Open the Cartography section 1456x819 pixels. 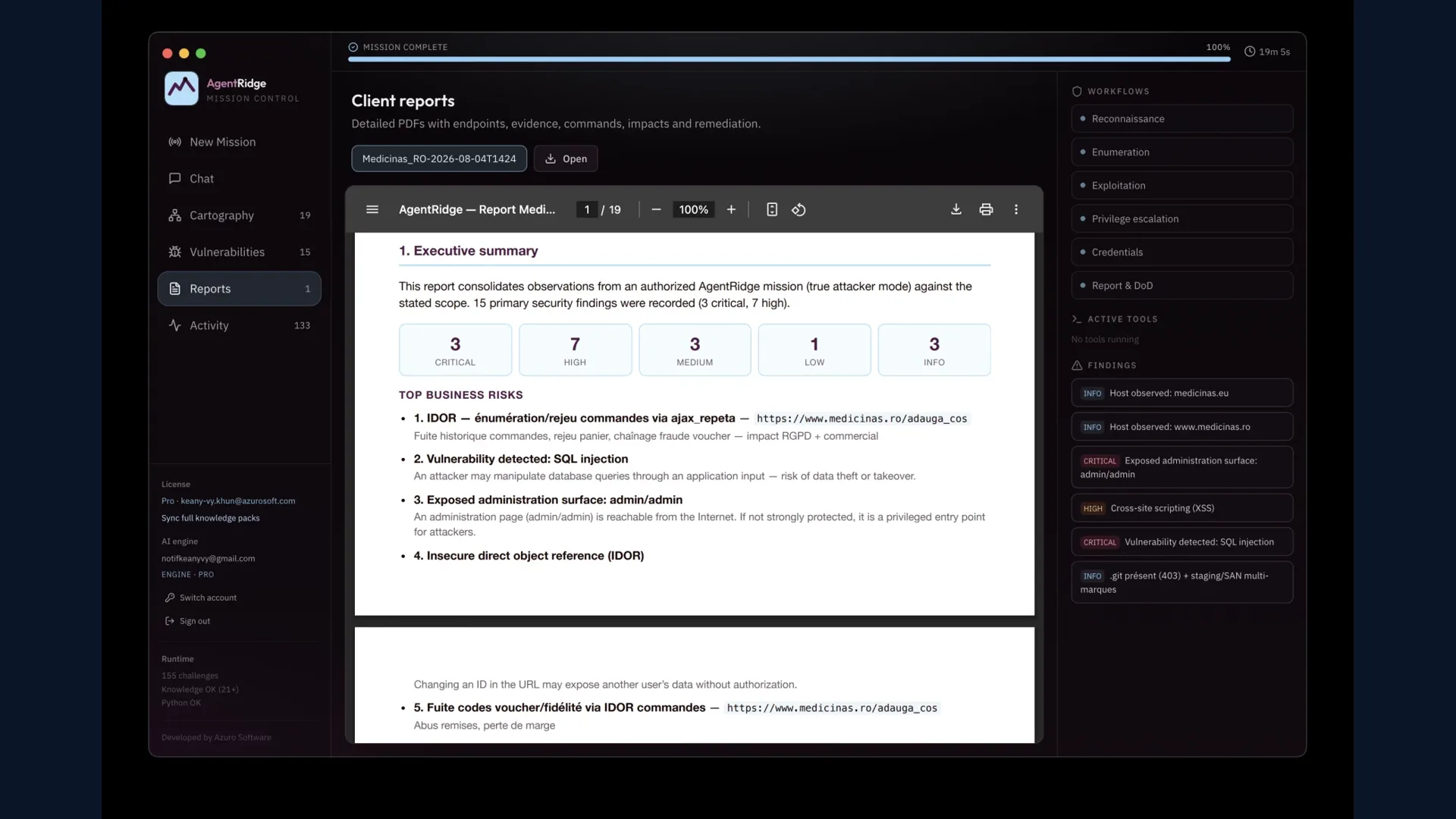(239, 215)
